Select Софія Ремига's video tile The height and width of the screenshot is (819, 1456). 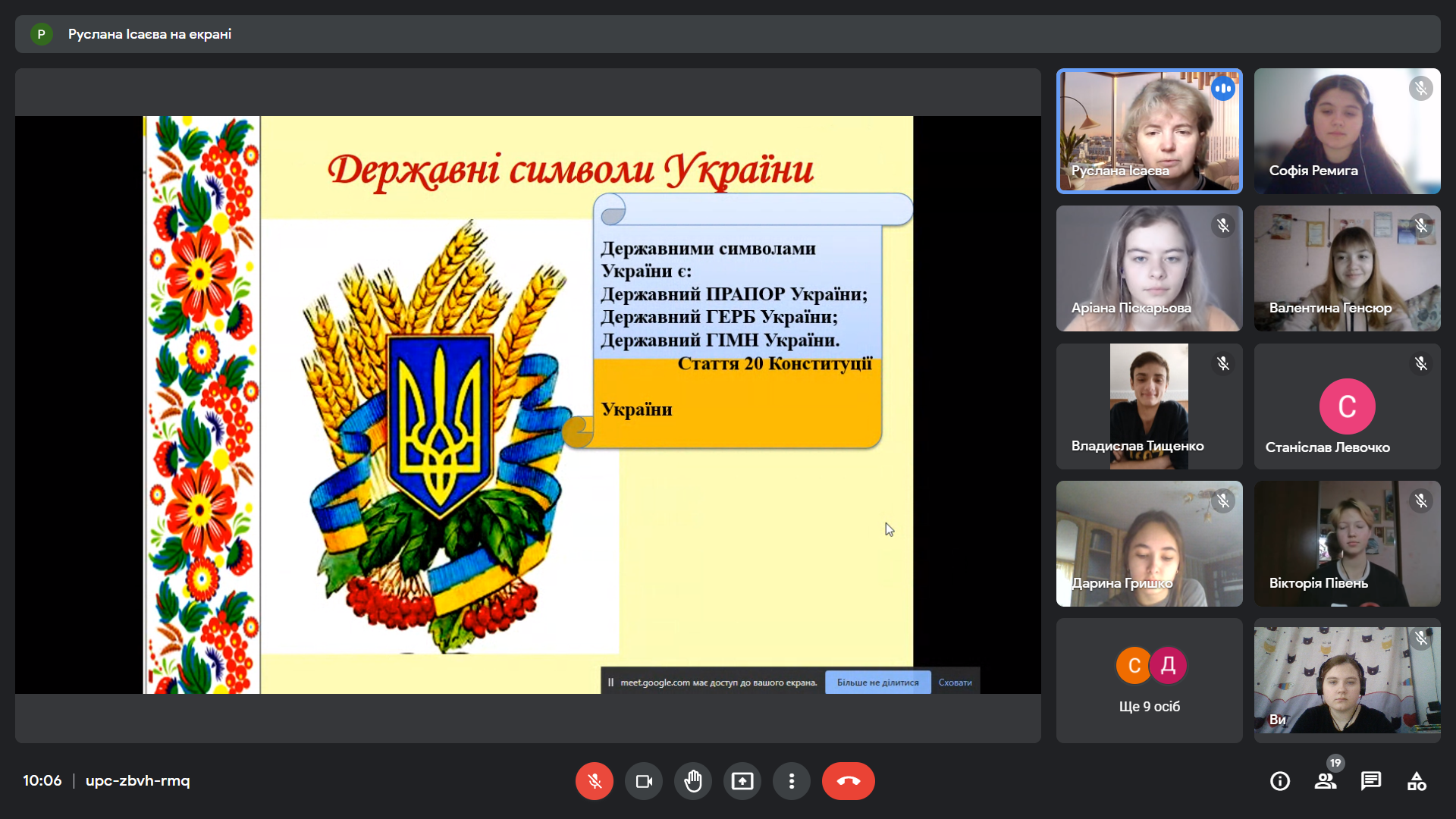point(1347,130)
